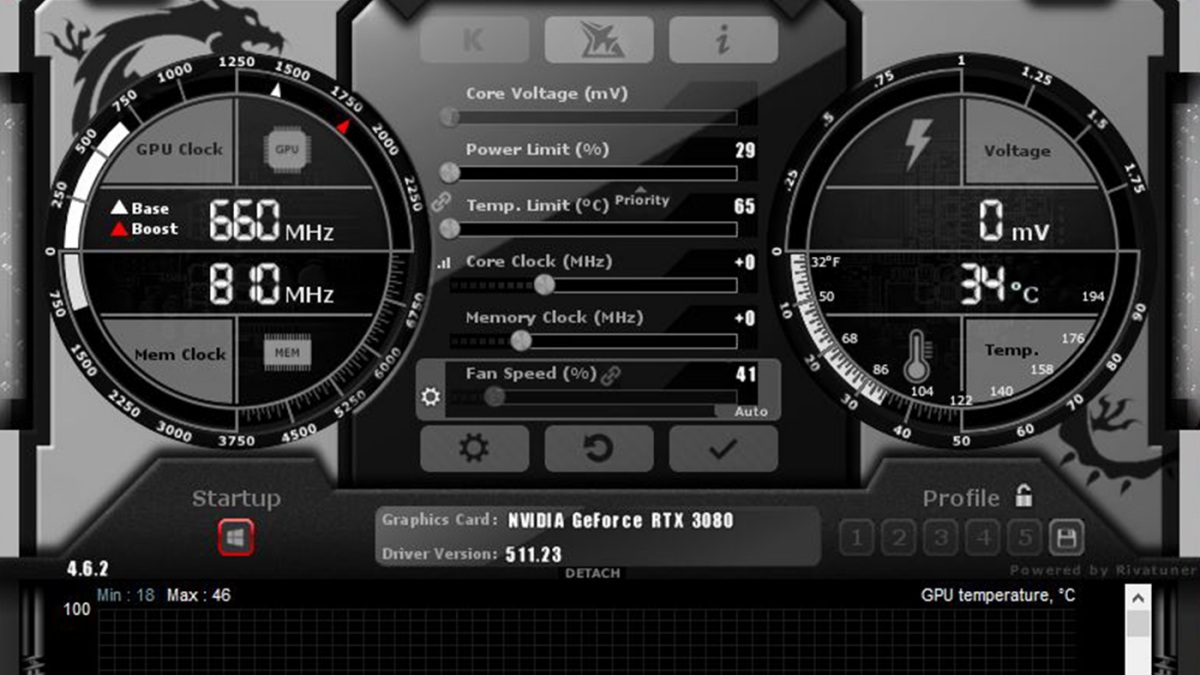This screenshot has width=1200, height=675.
Task: Select profile slot 3
Action: click(940, 538)
